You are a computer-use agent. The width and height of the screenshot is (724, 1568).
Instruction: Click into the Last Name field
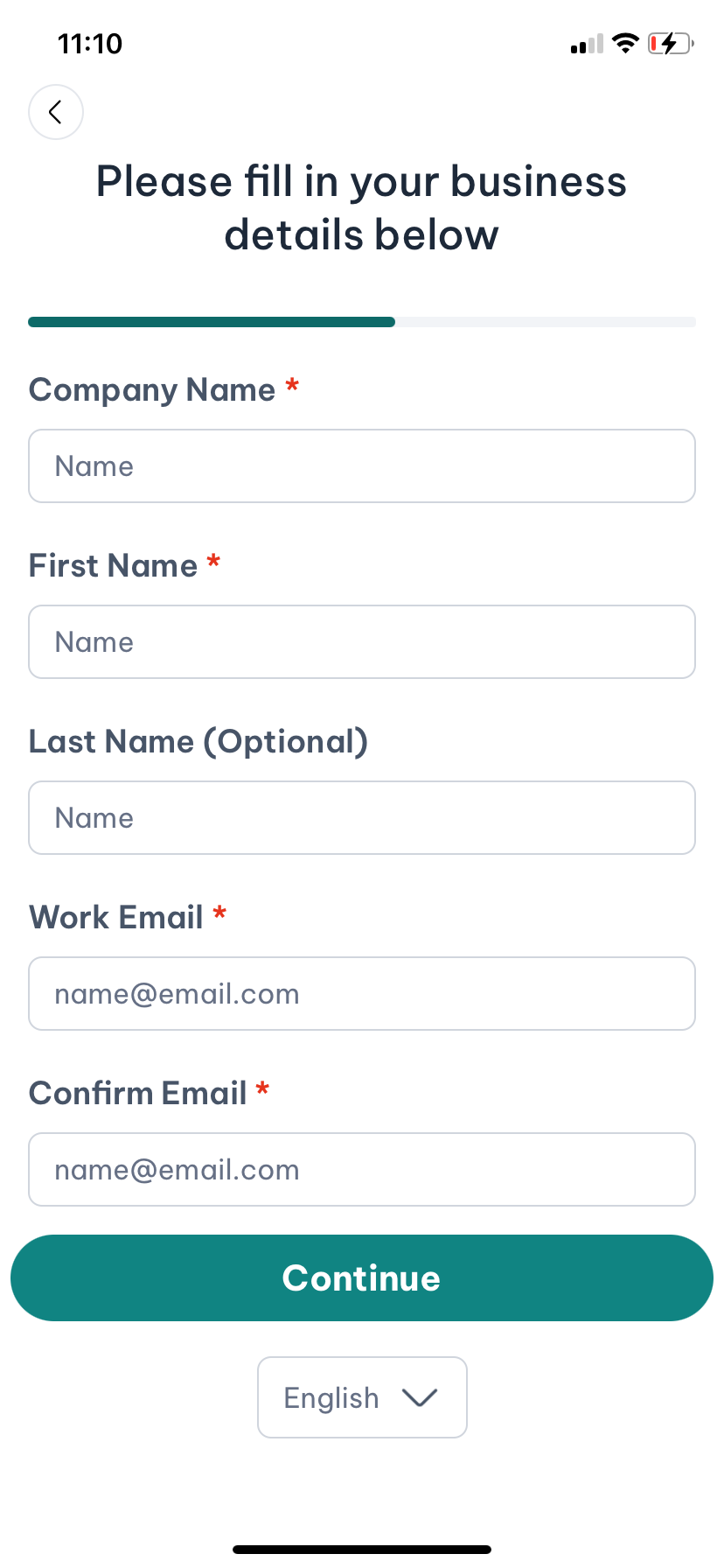(362, 818)
